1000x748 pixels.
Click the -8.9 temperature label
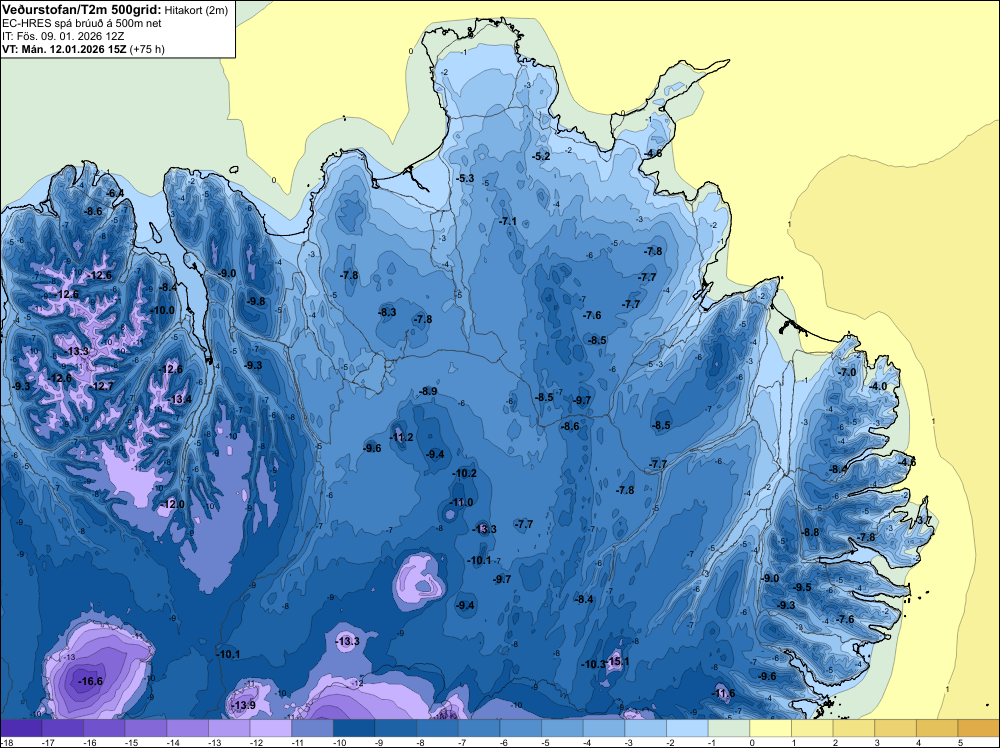click(429, 391)
